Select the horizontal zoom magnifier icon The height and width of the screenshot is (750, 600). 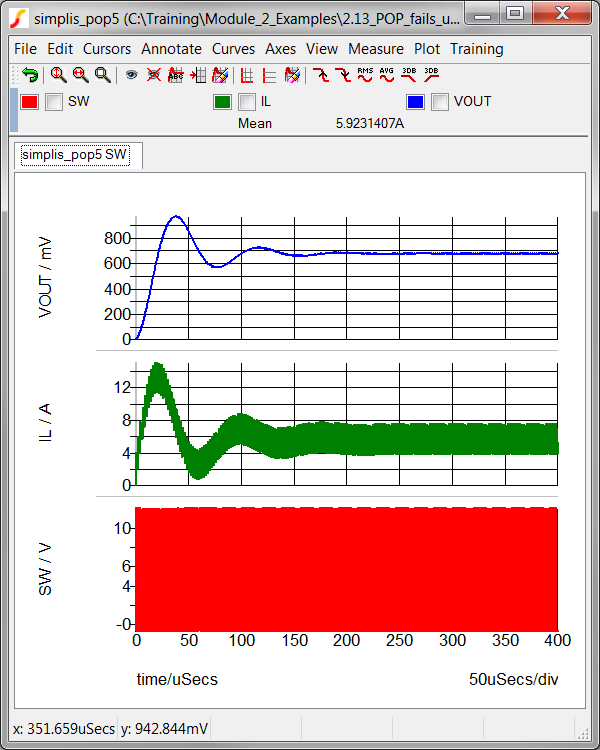point(80,75)
